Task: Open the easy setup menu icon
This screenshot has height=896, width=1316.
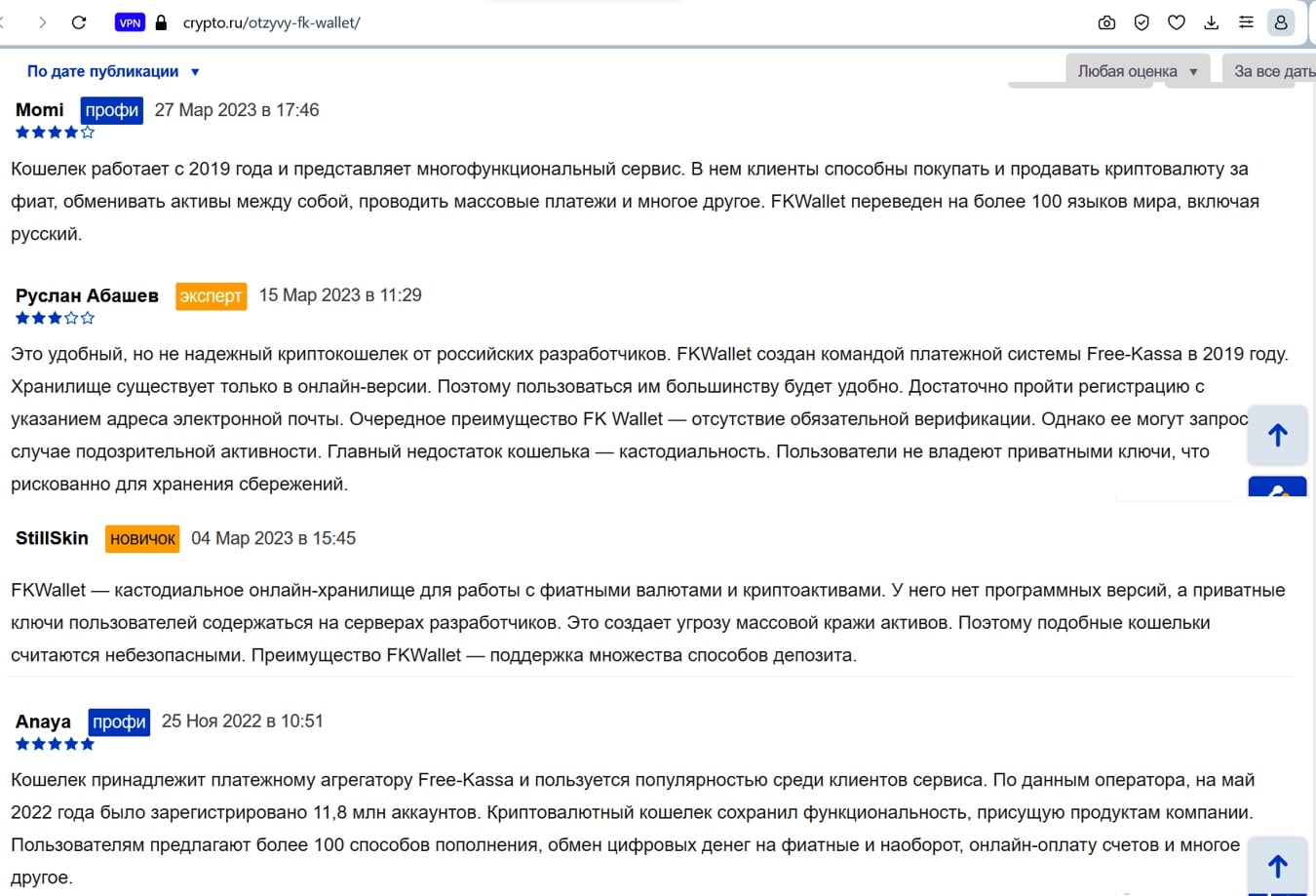Action: [1246, 22]
